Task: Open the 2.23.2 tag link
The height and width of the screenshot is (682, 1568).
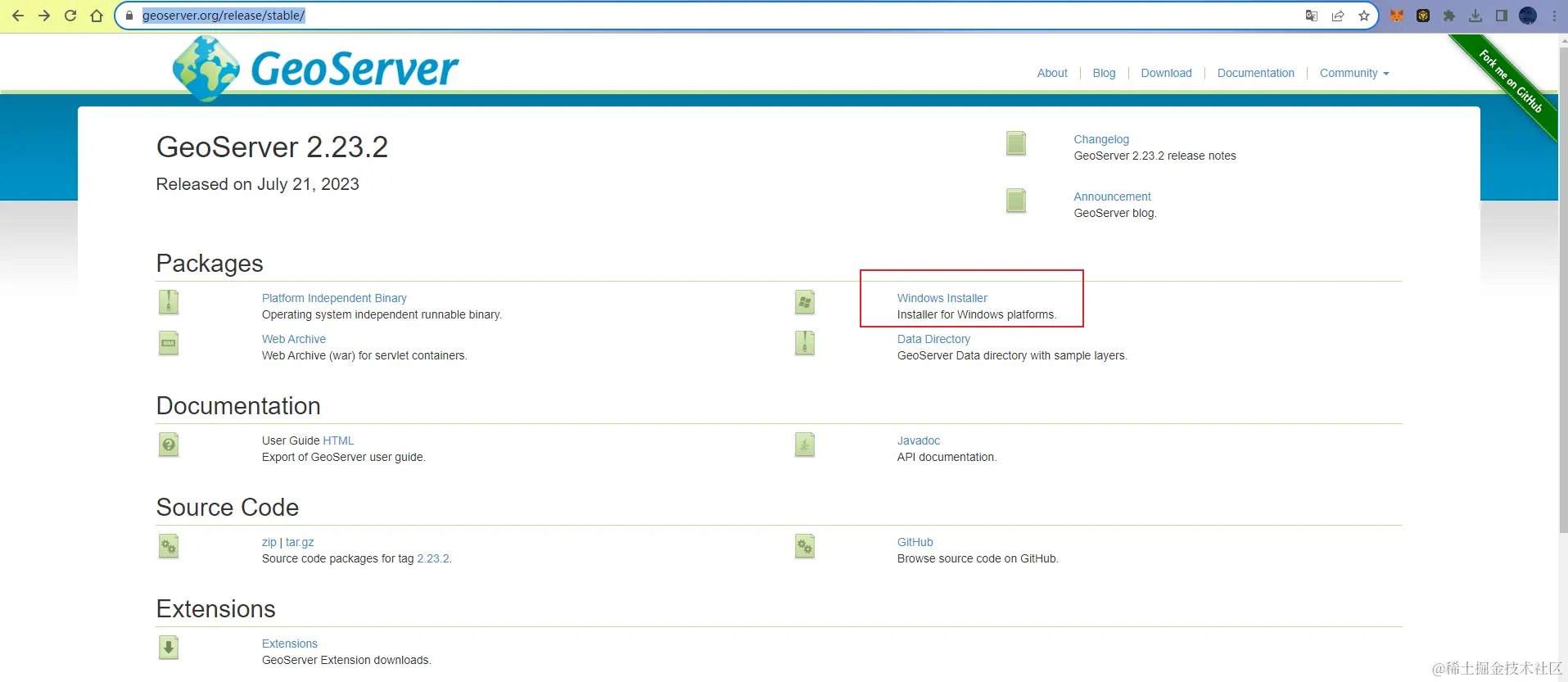Action: click(x=433, y=558)
